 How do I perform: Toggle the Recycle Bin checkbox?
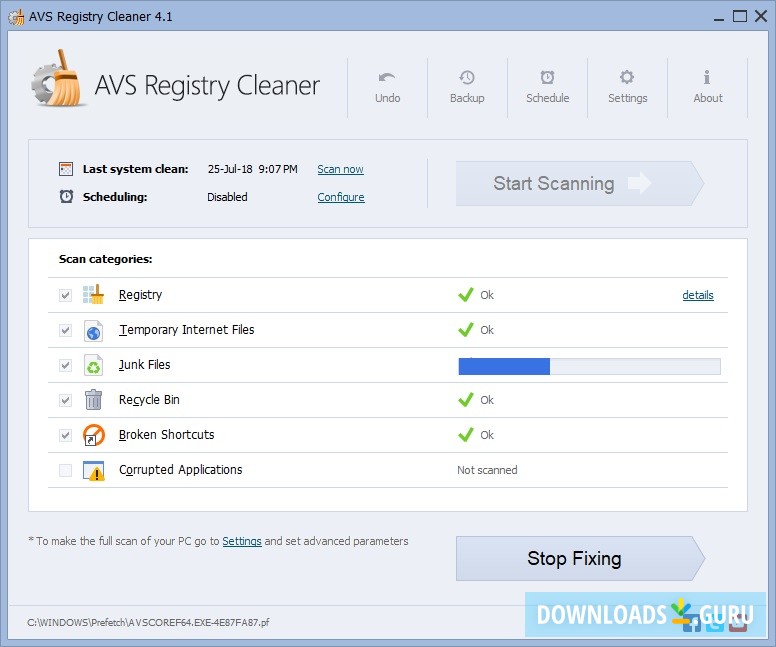tap(65, 400)
